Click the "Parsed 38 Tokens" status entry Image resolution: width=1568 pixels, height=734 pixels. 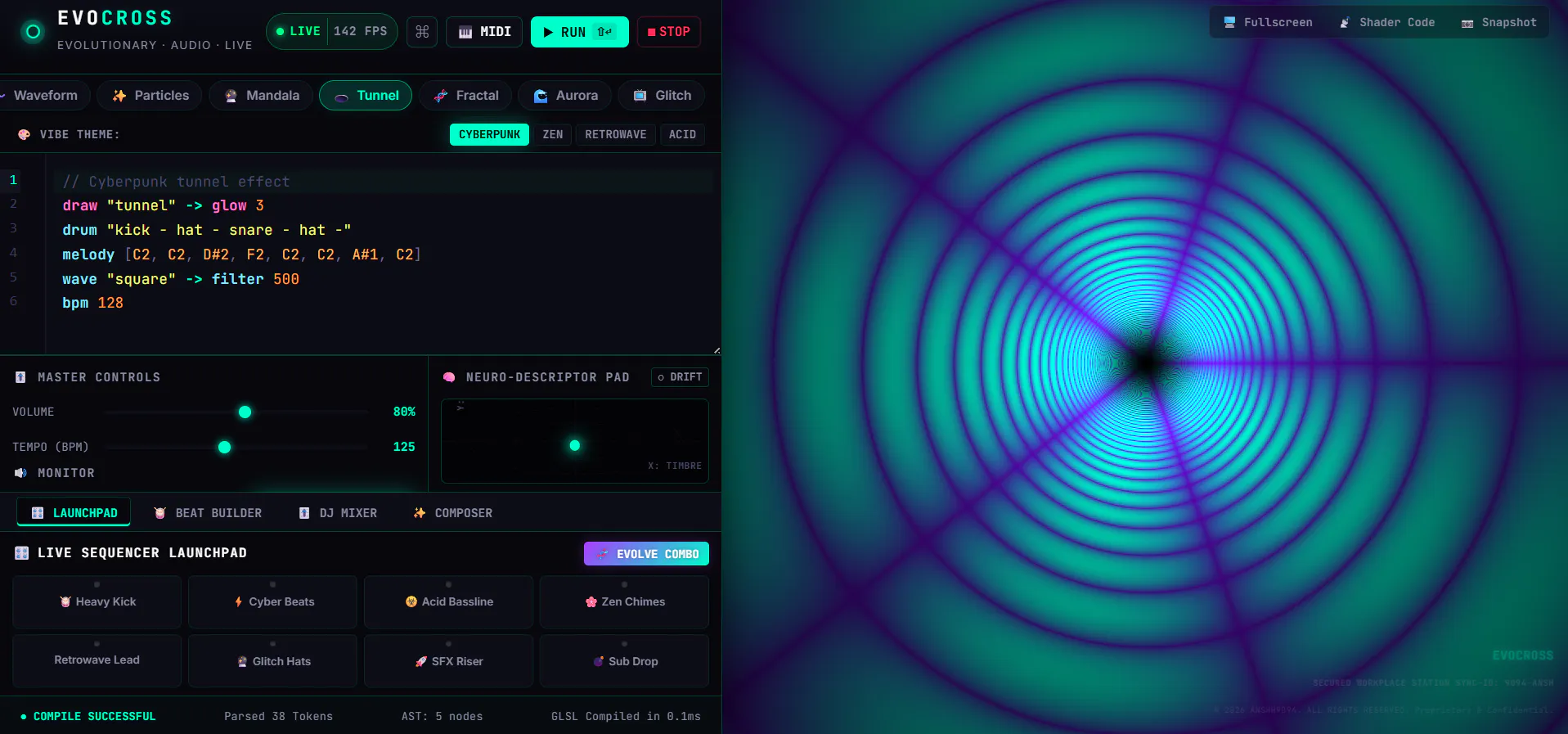279,717
